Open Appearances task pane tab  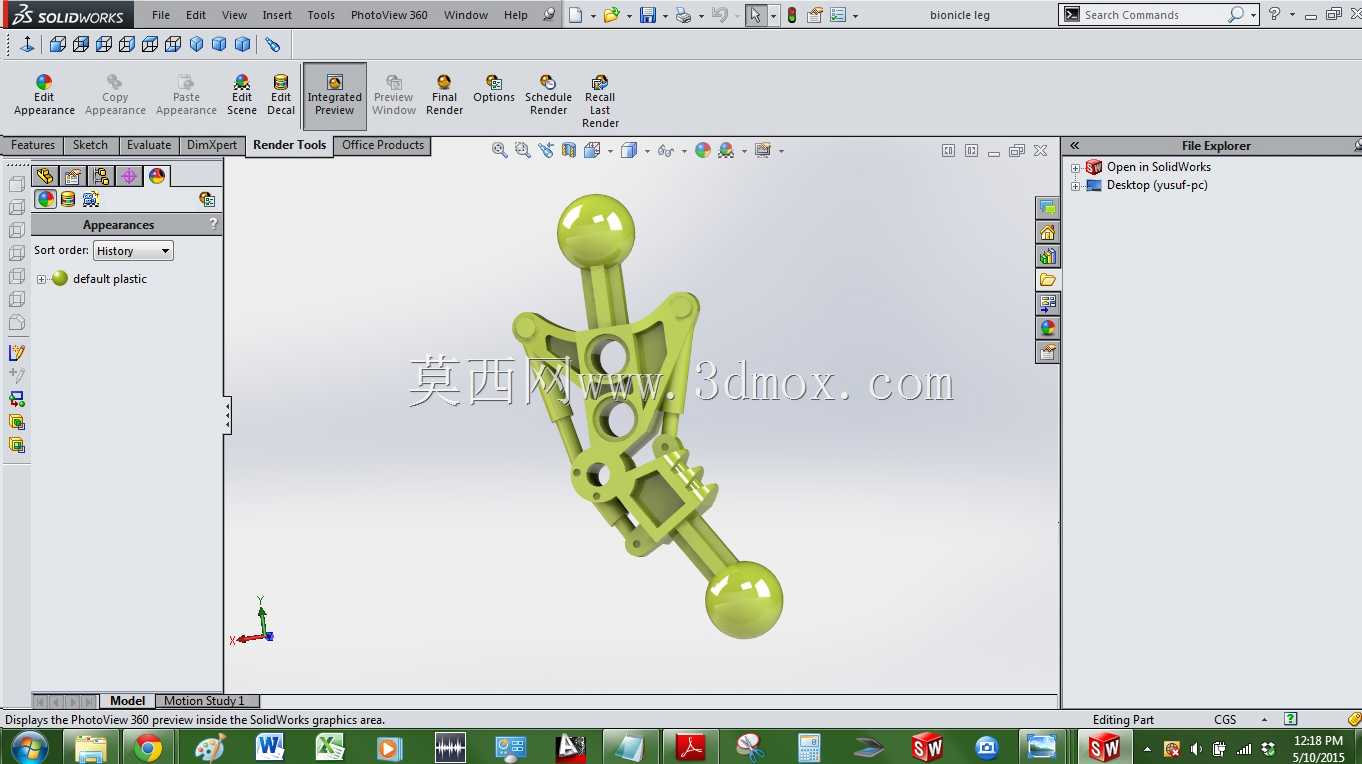(1047, 328)
